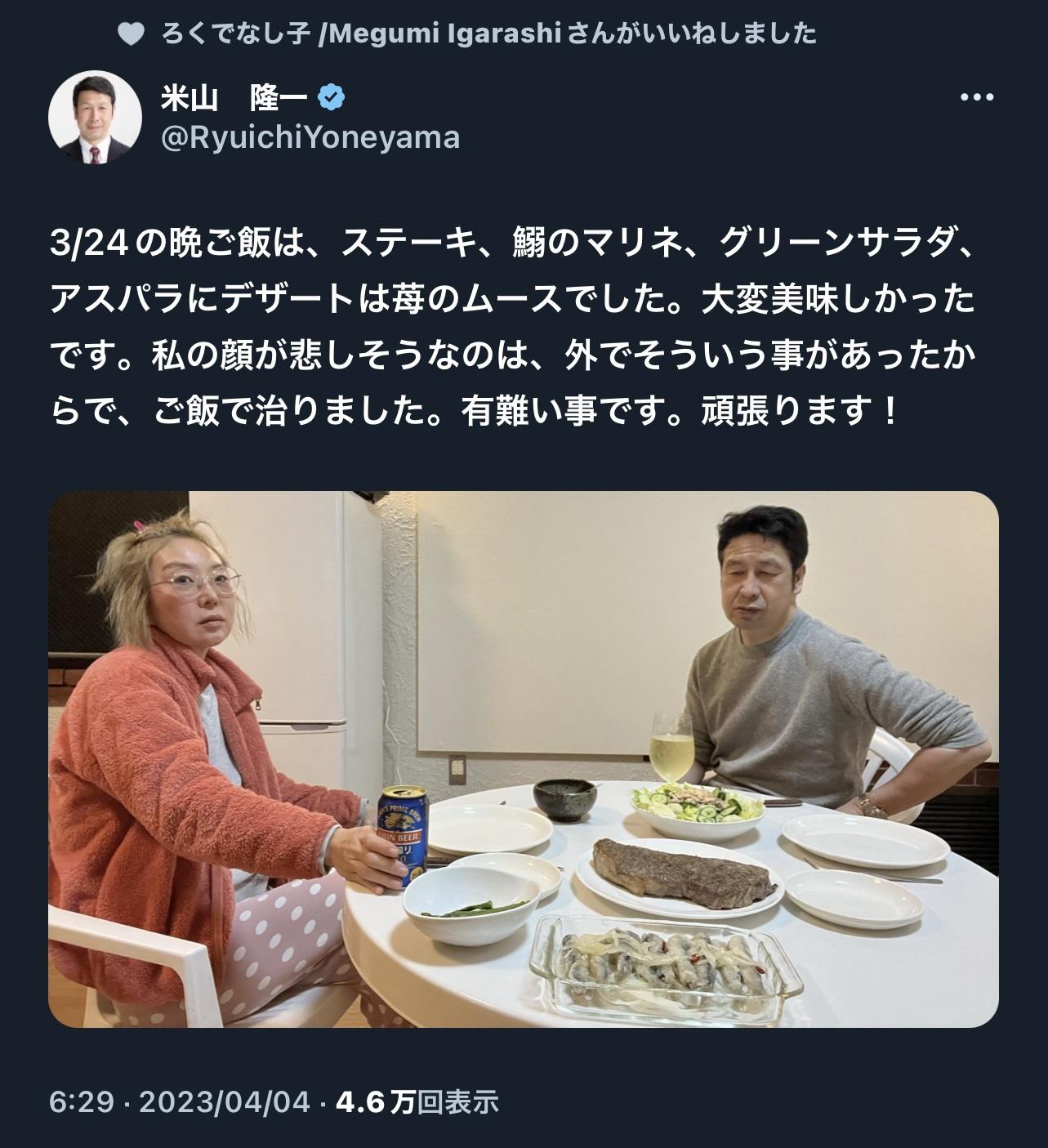The width and height of the screenshot is (1048, 1148).
Task: Select the tweet text about 3/24 dinner
Action: tap(514, 327)
